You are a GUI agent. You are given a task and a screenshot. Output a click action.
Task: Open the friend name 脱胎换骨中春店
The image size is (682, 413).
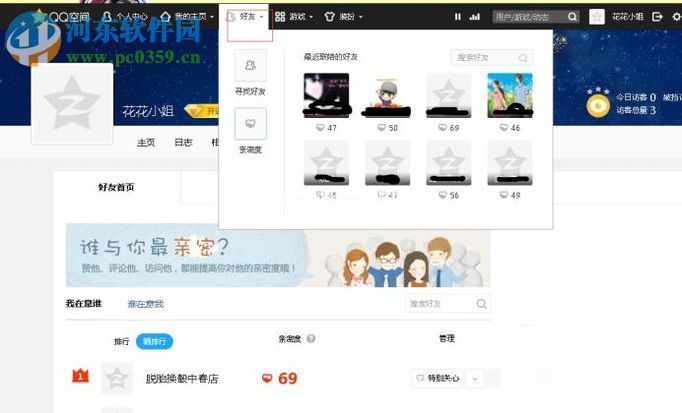click(x=182, y=379)
